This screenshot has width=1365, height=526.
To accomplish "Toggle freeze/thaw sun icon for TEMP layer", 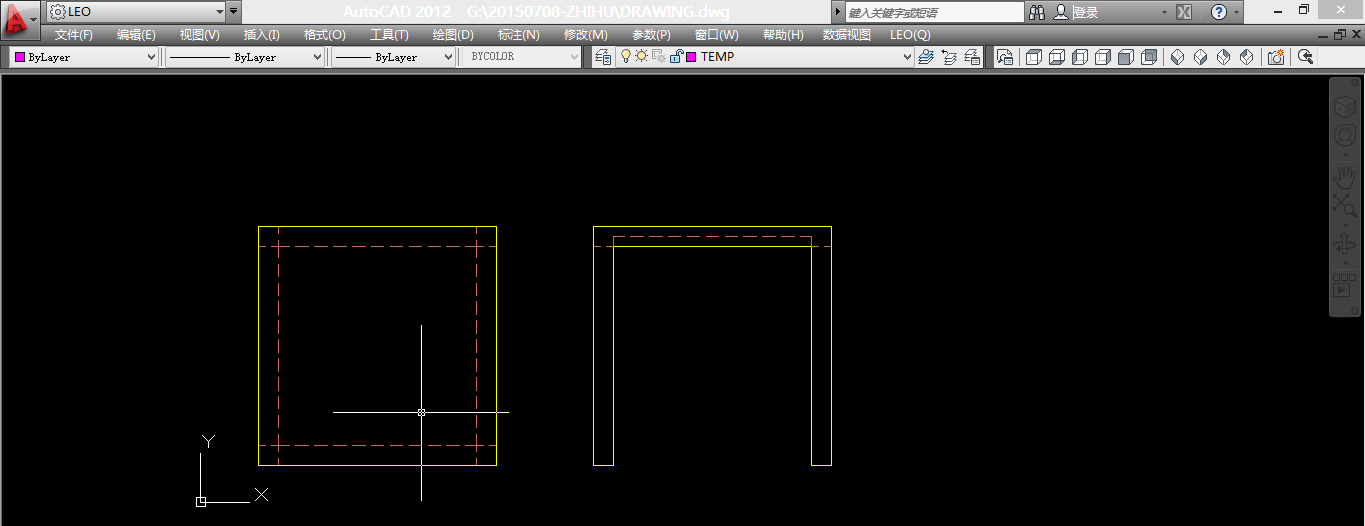I will (642, 57).
